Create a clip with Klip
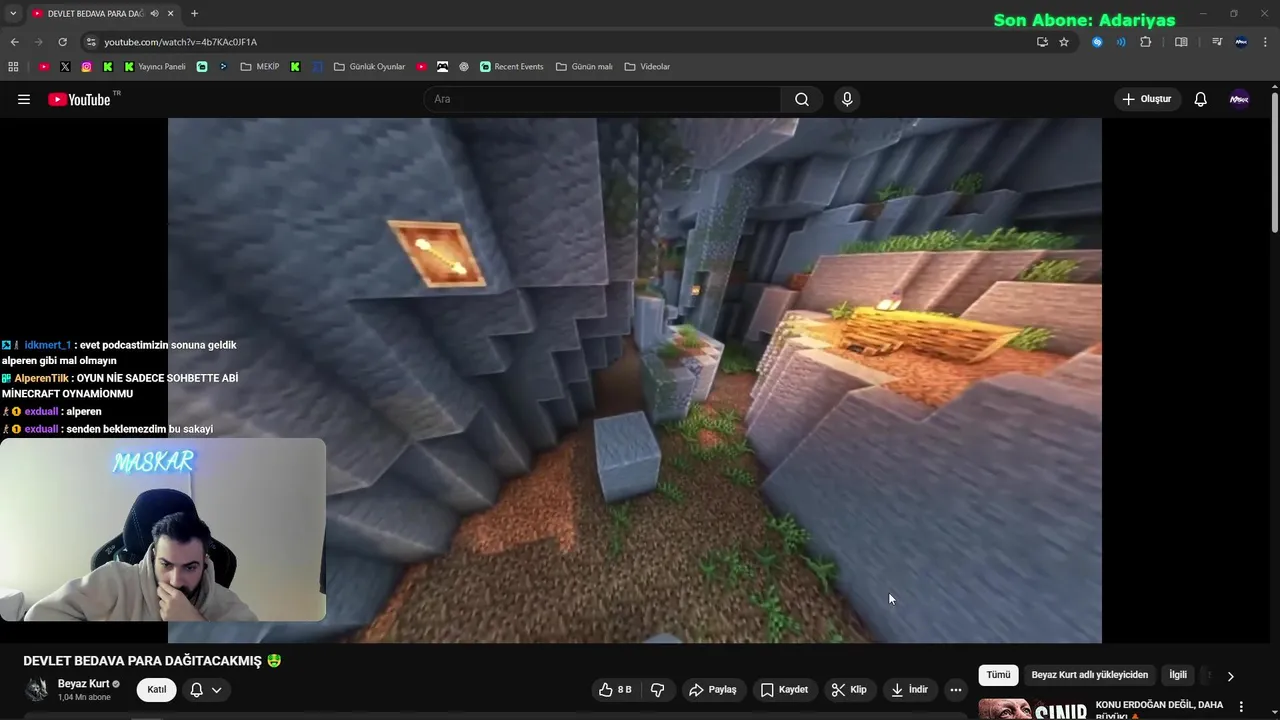This screenshot has width=1280, height=720. (849, 690)
